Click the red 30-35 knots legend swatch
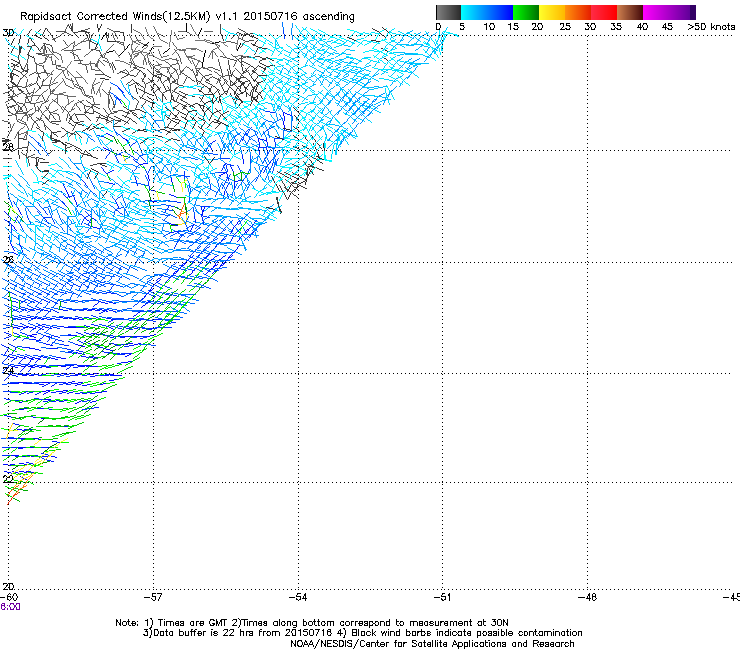 (604, 12)
